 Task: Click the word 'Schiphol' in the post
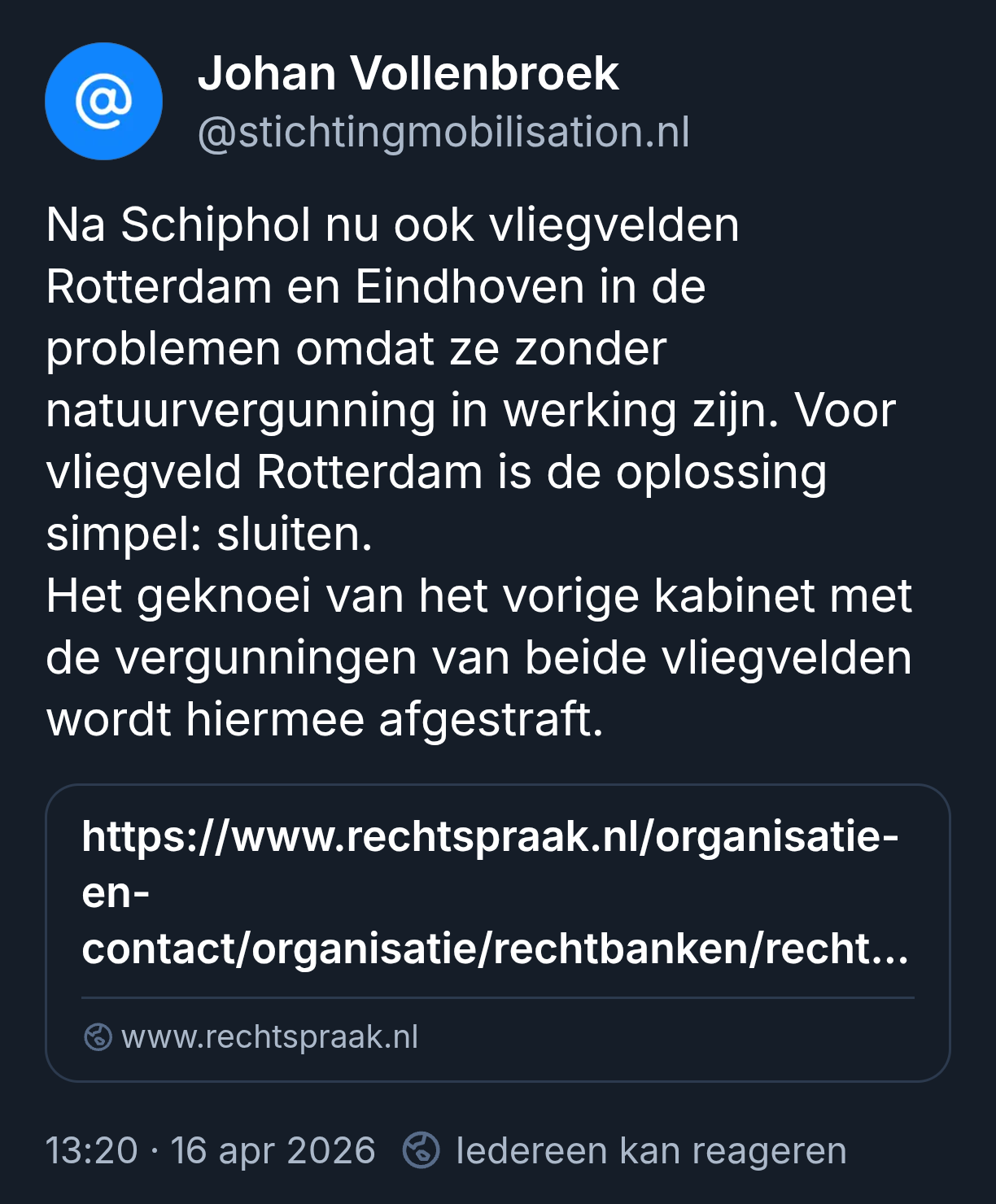tap(216, 225)
